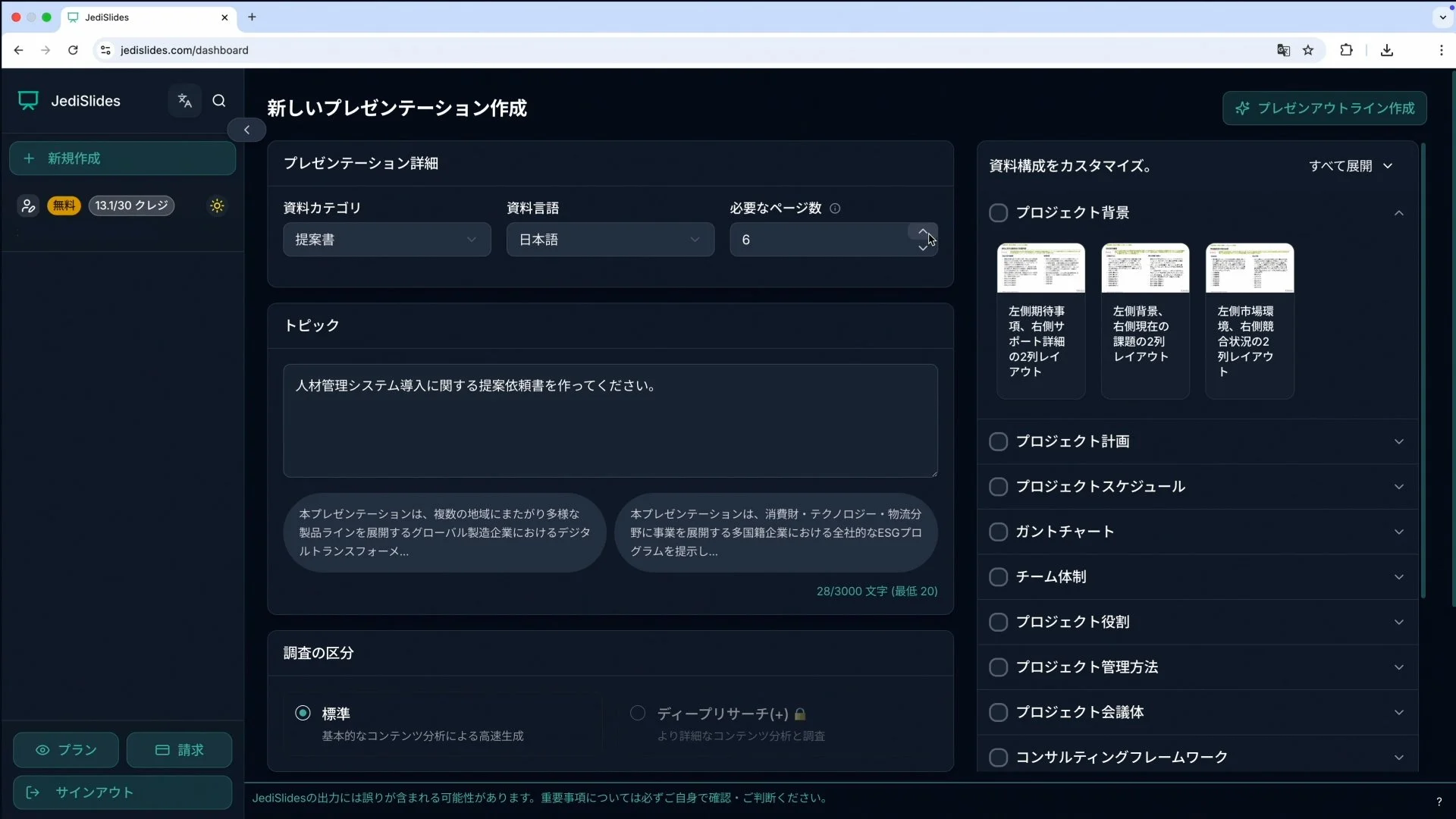Check the ガントチャート section checkbox
Screen dimensions: 1456x819
point(998,532)
